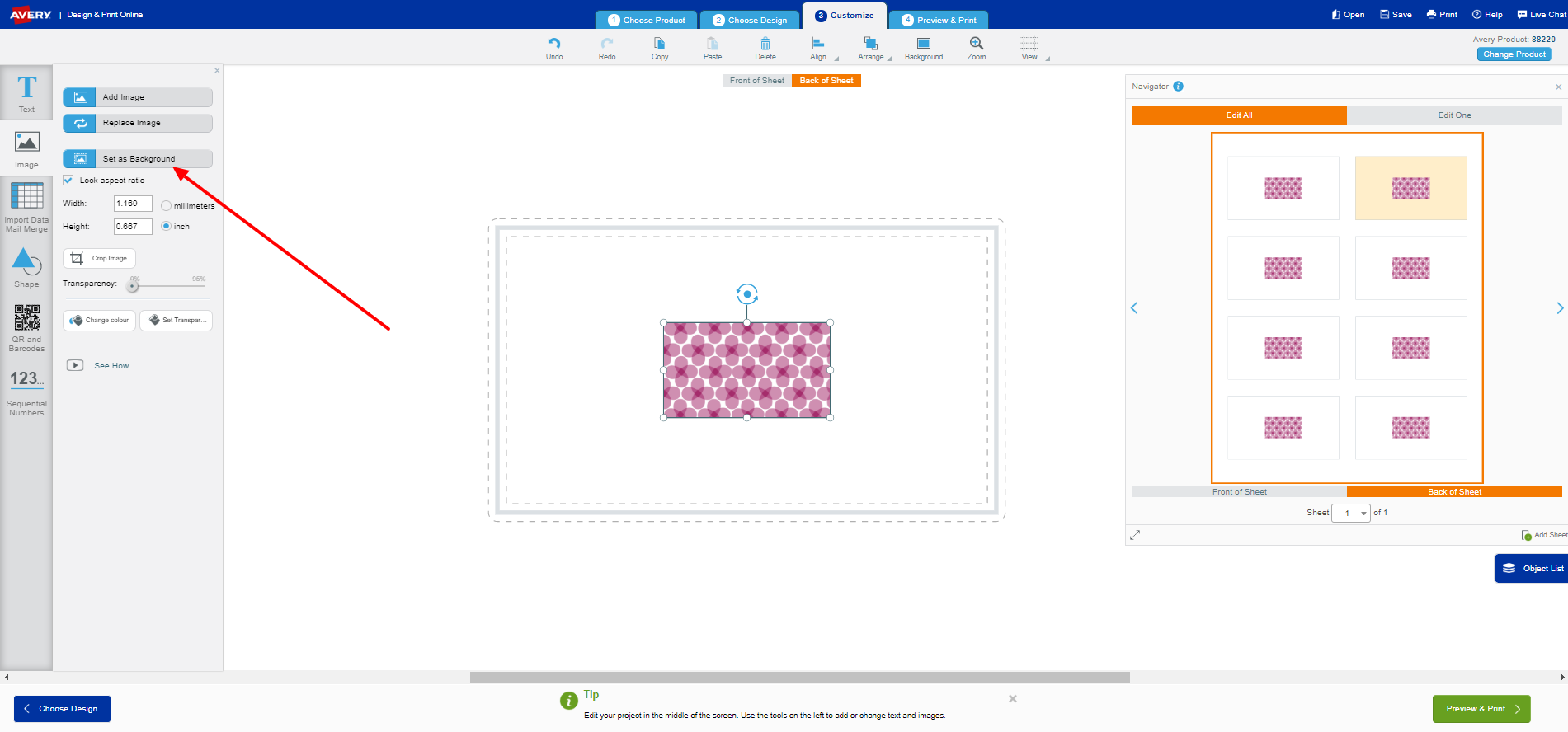Click the Width input field
Image resolution: width=1568 pixels, height=732 pixels.
click(133, 204)
